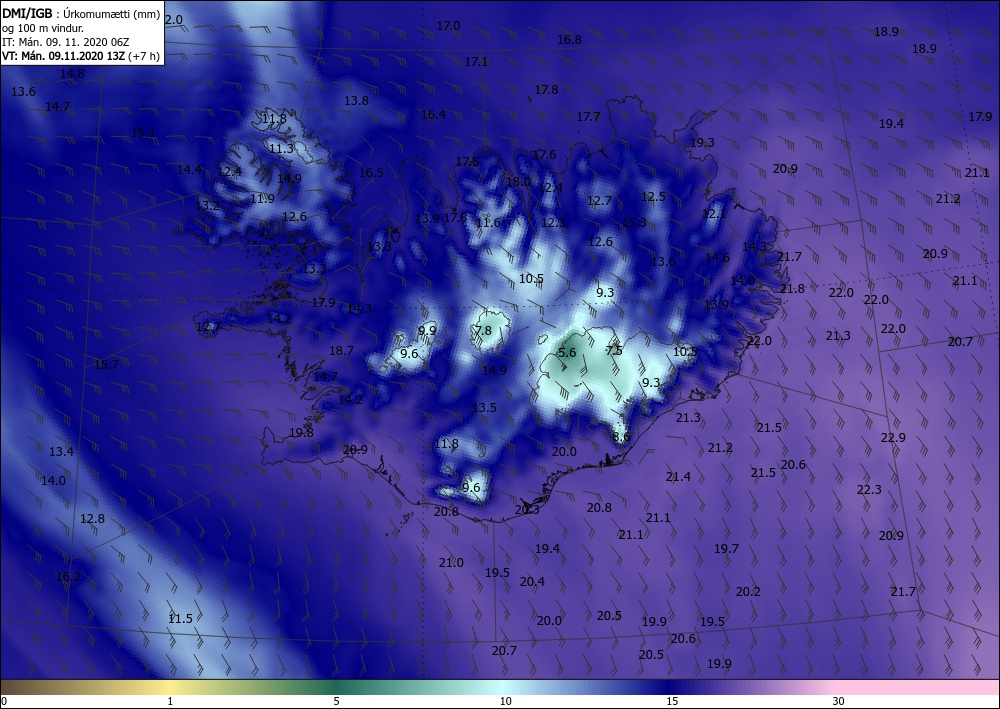Select the 'og 100 m vindur.' text line

[43, 28]
